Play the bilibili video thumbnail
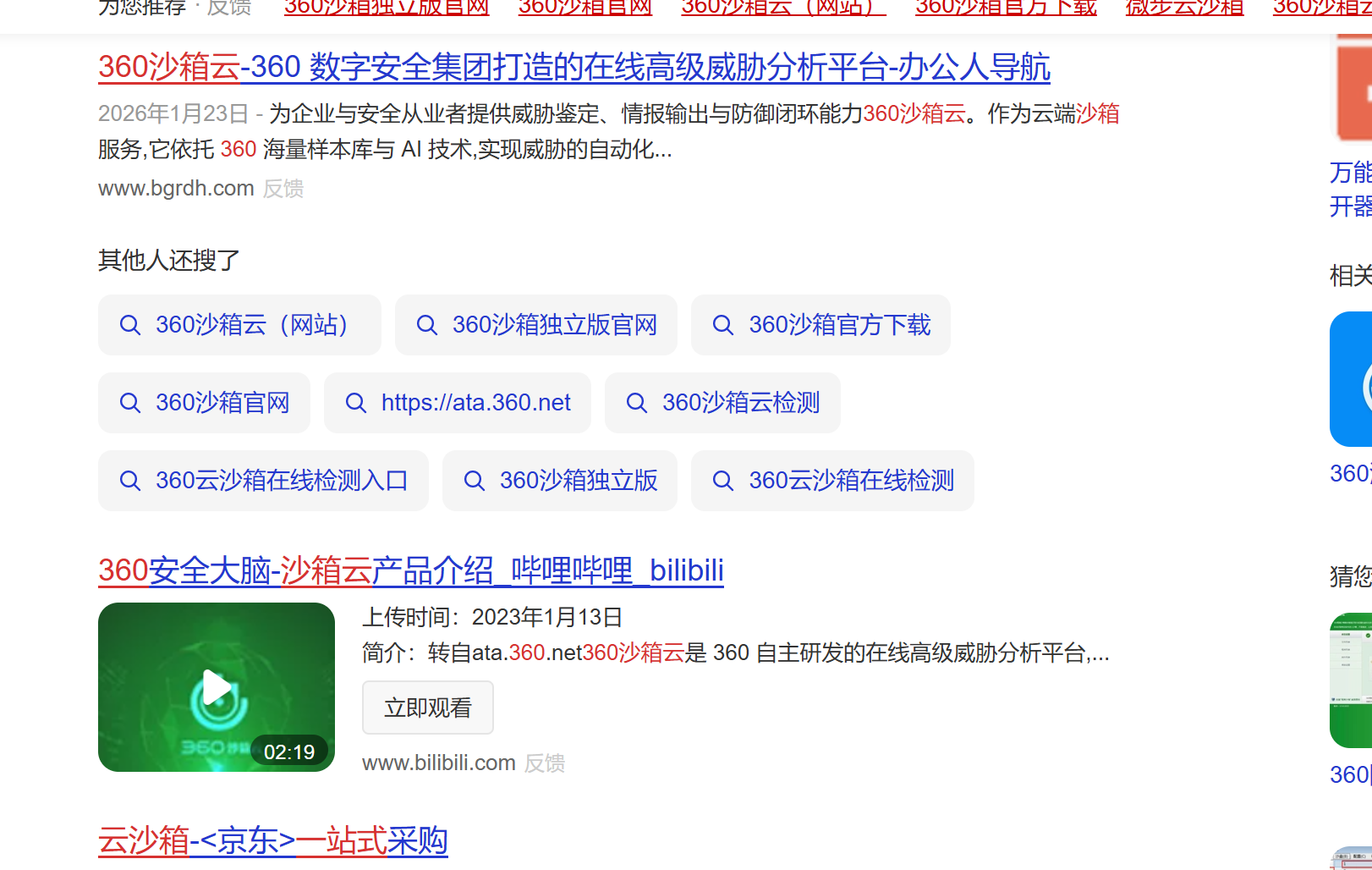 (217, 687)
